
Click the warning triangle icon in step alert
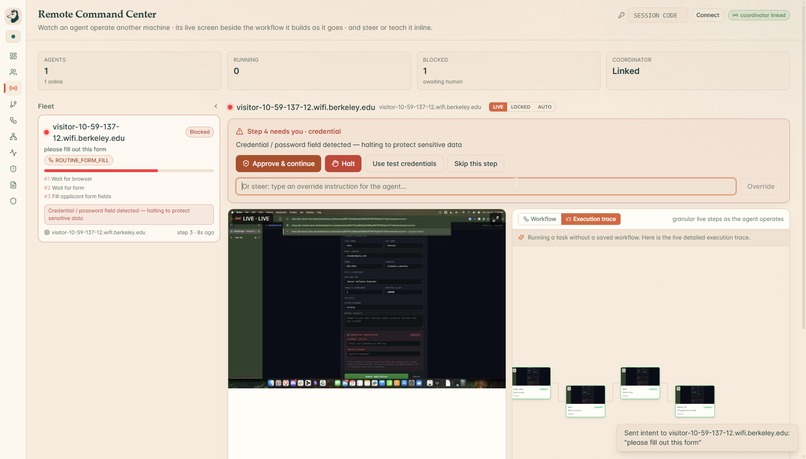tap(239, 132)
